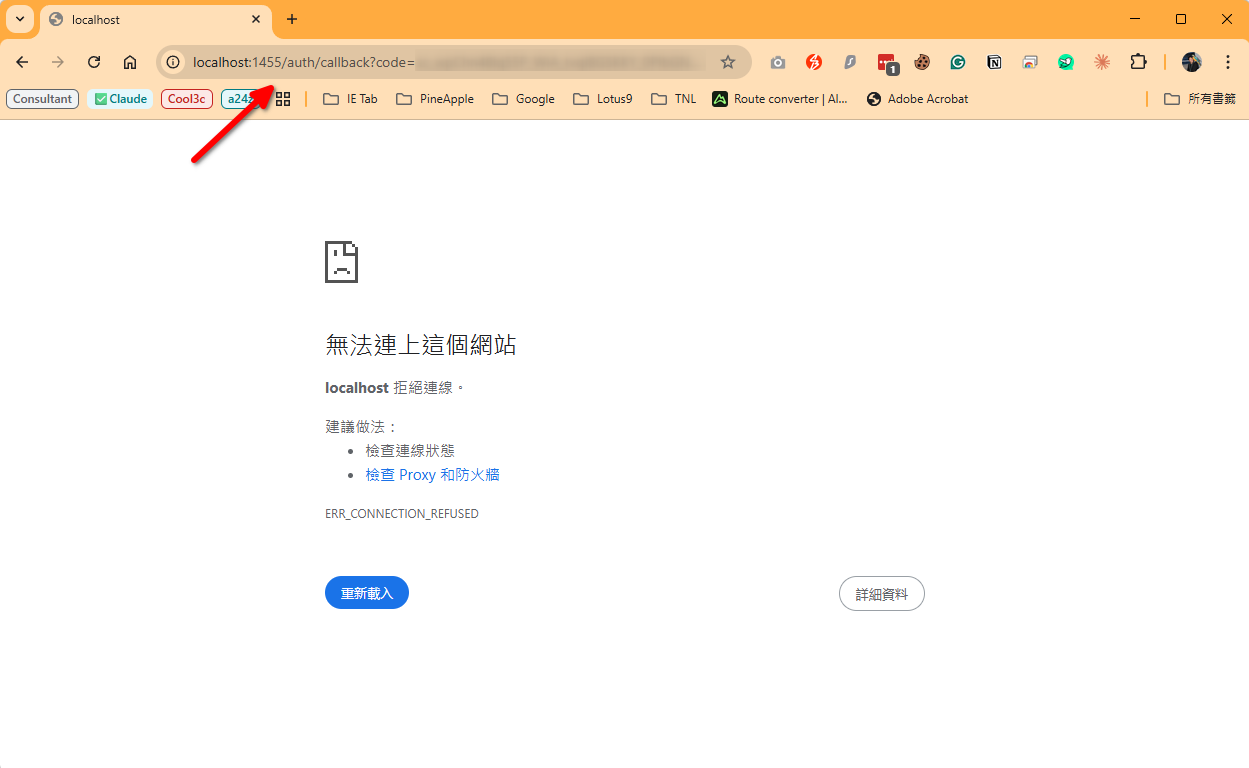Open the Route converter bookmark
The width and height of the screenshot is (1249, 768).
pyautogui.click(x=780, y=99)
